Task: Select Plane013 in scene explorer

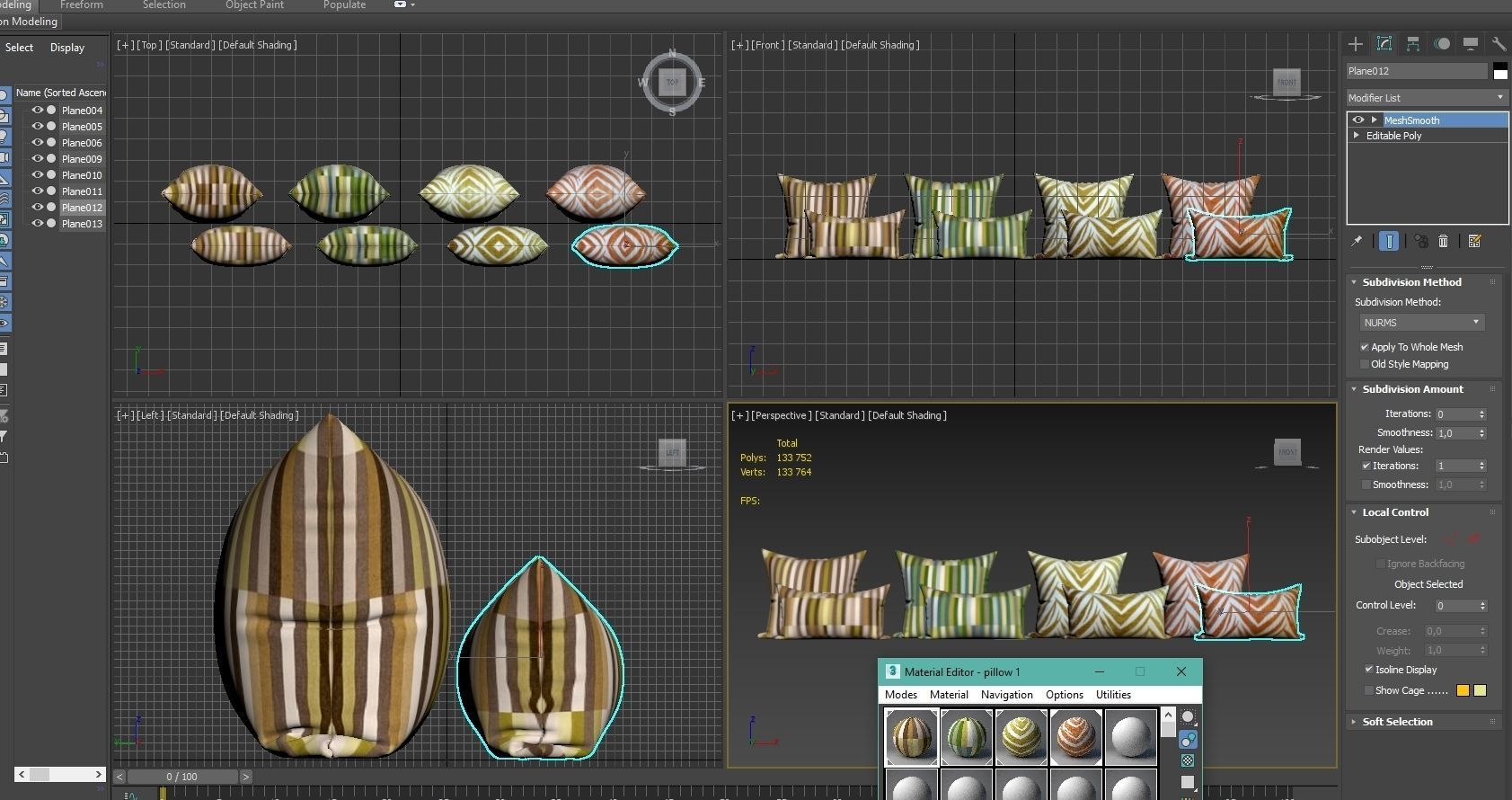Action: (82, 224)
